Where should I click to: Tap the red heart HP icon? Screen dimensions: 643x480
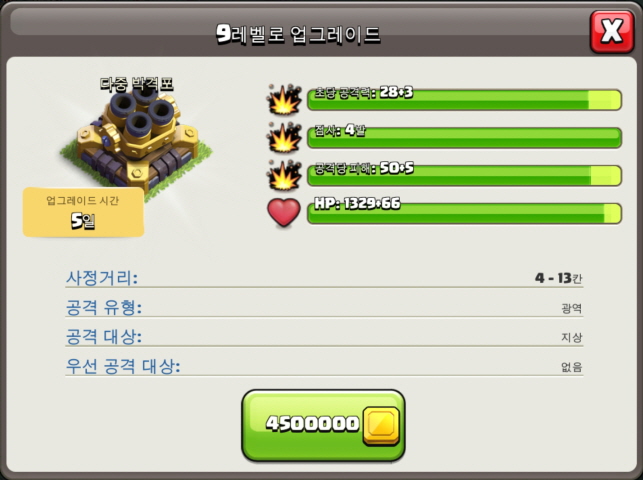tap(284, 212)
